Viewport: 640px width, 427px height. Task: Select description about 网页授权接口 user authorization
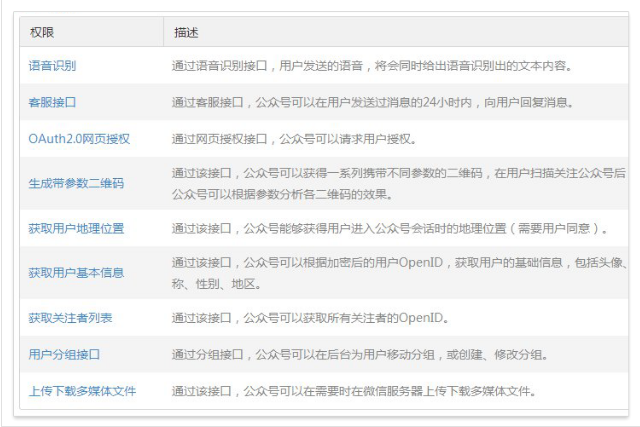pyautogui.click(x=294, y=139)
